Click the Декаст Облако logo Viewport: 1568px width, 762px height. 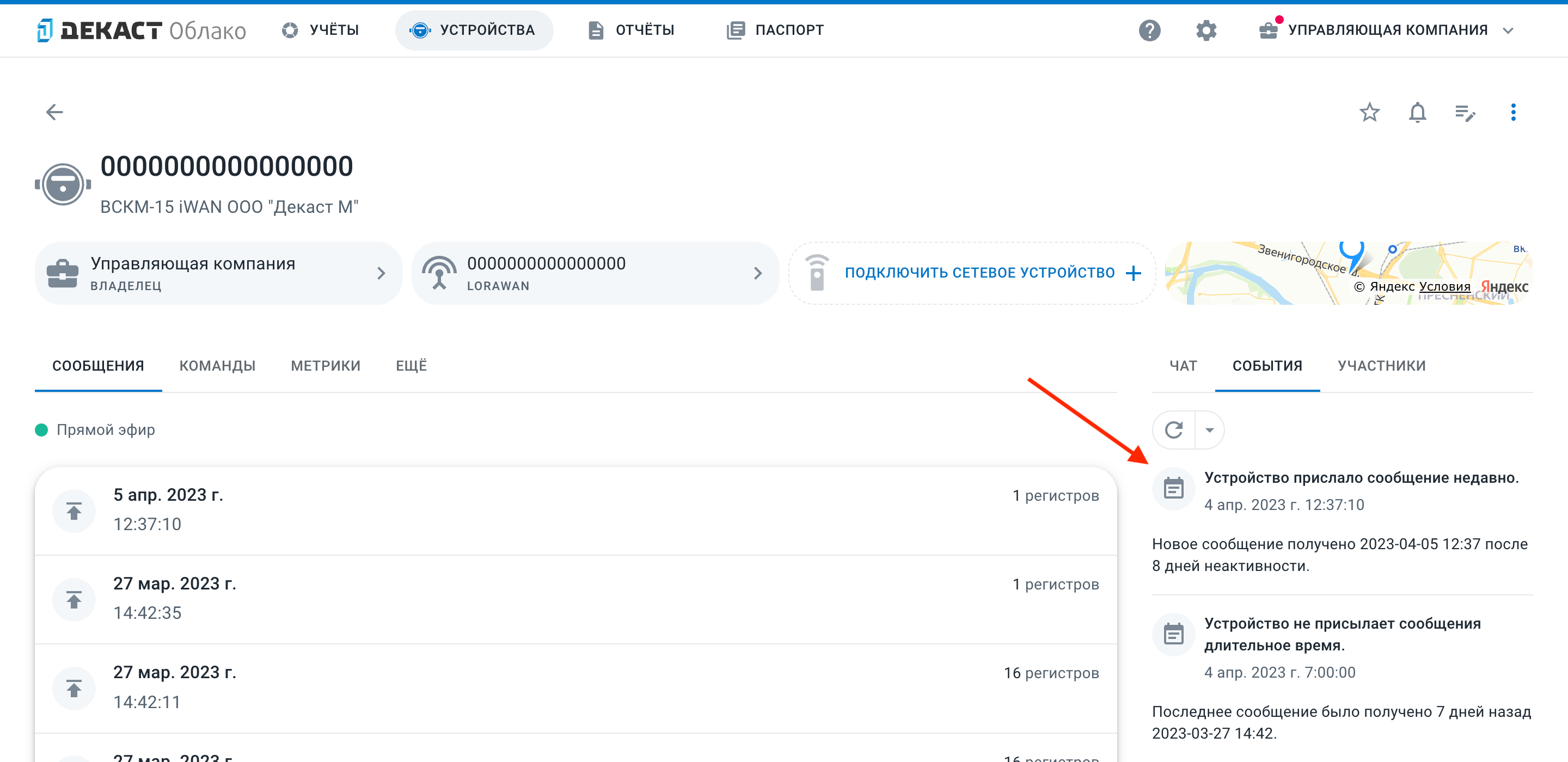coord(141,30)
